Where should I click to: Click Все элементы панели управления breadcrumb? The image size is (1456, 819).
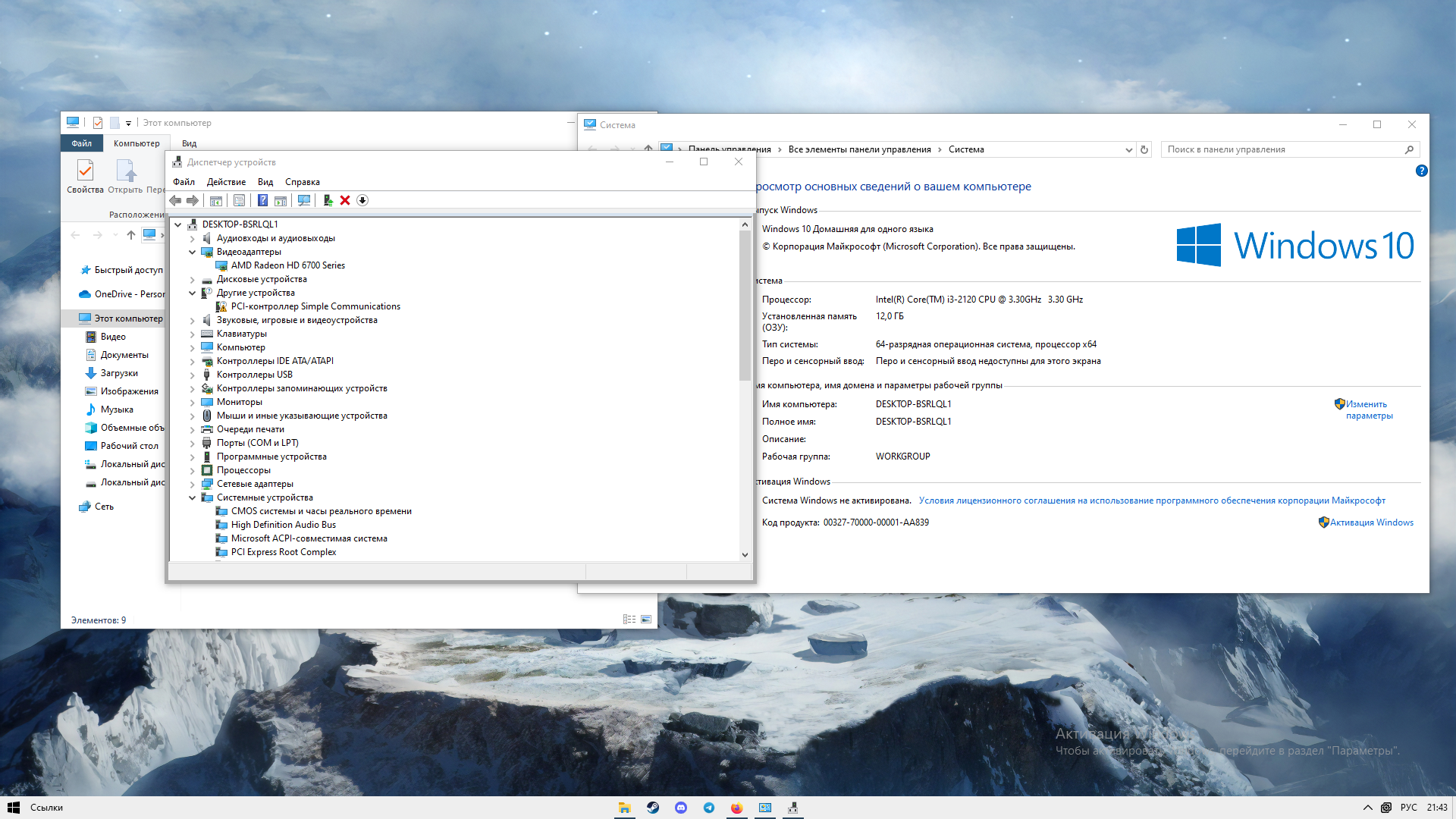859,149
